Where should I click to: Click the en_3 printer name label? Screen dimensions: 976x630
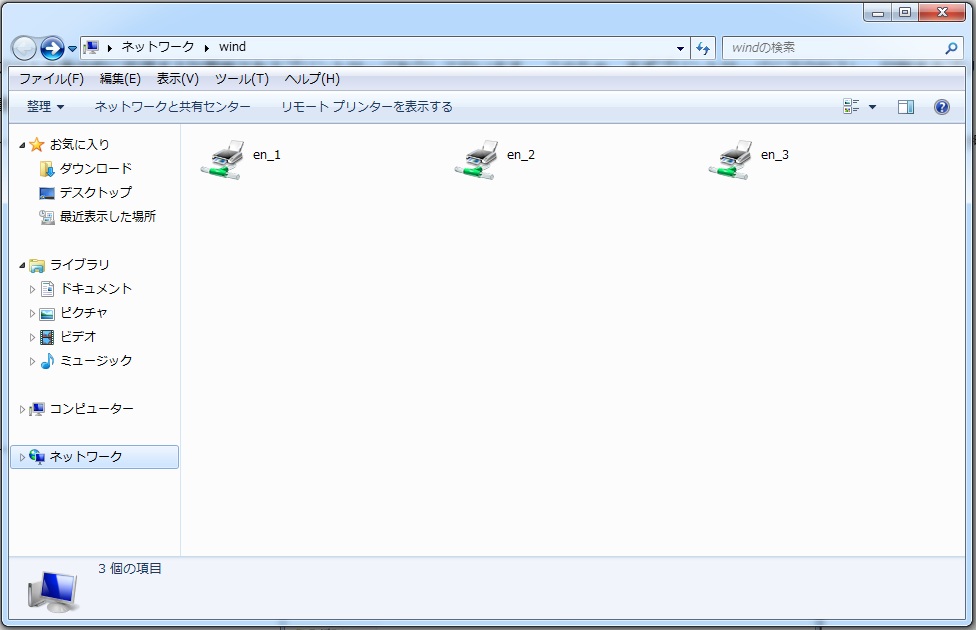click(x=774, y=155)
